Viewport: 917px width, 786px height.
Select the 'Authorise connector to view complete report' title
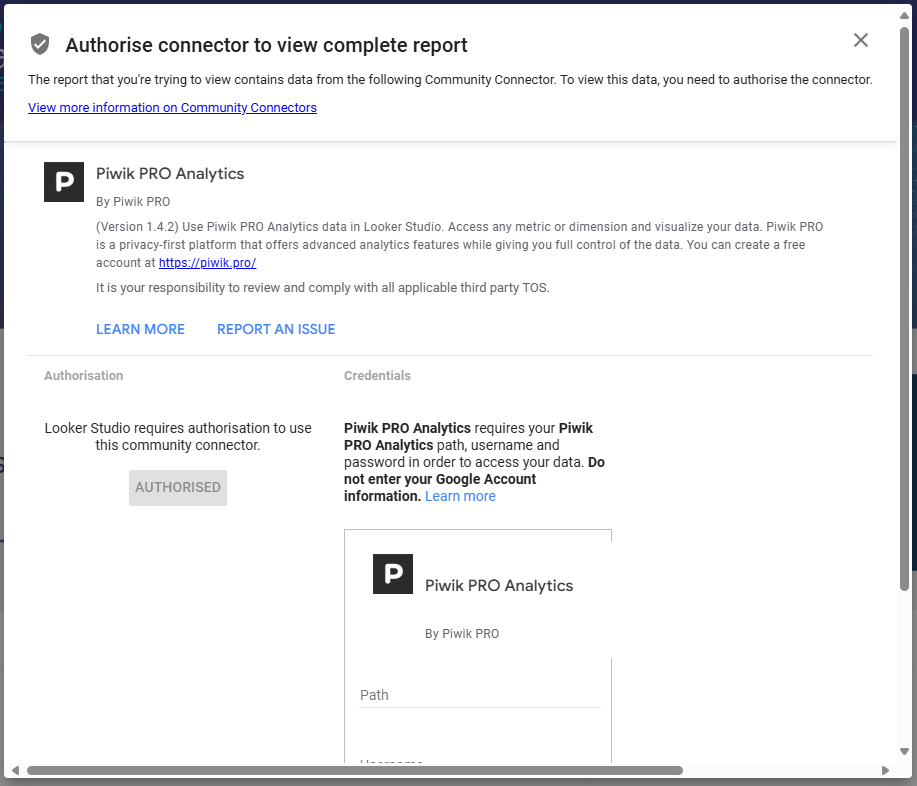266,45
